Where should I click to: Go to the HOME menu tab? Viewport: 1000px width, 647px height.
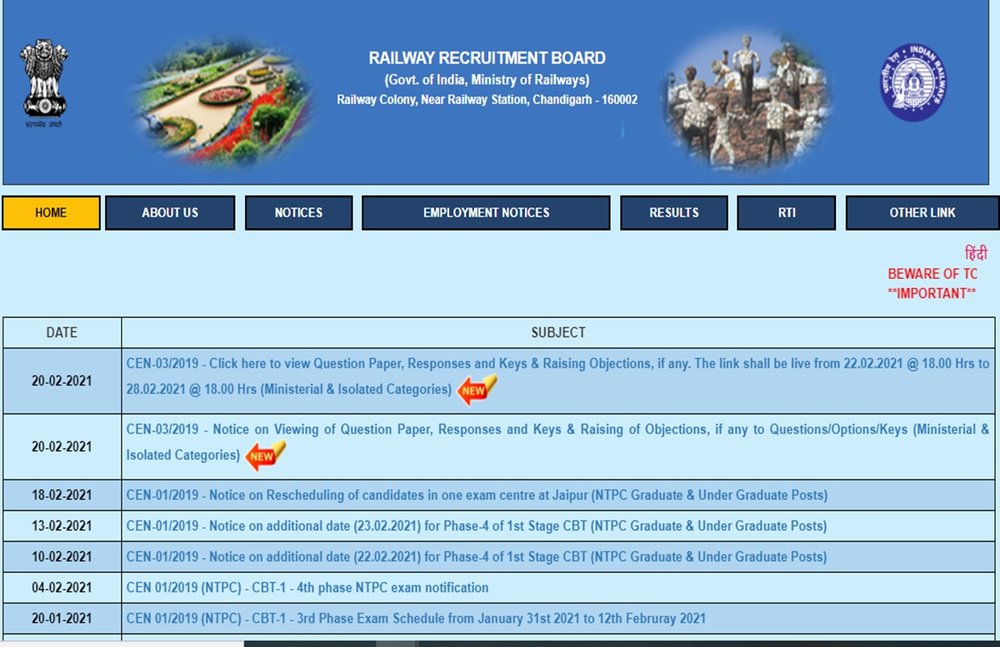[x=51, y=212]
